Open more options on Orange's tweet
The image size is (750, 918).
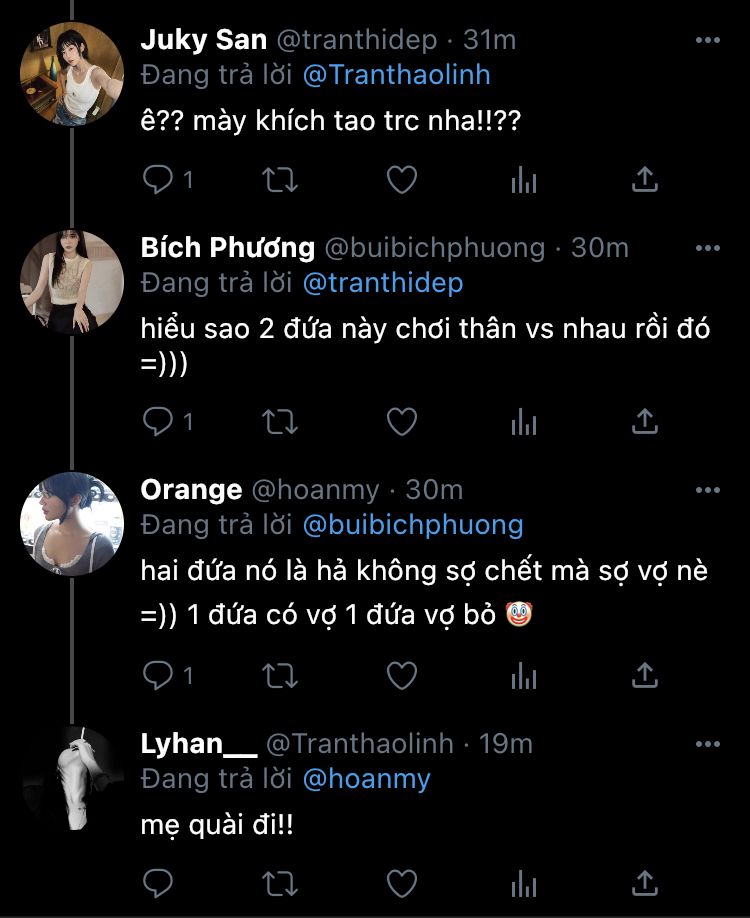(707, 490)
